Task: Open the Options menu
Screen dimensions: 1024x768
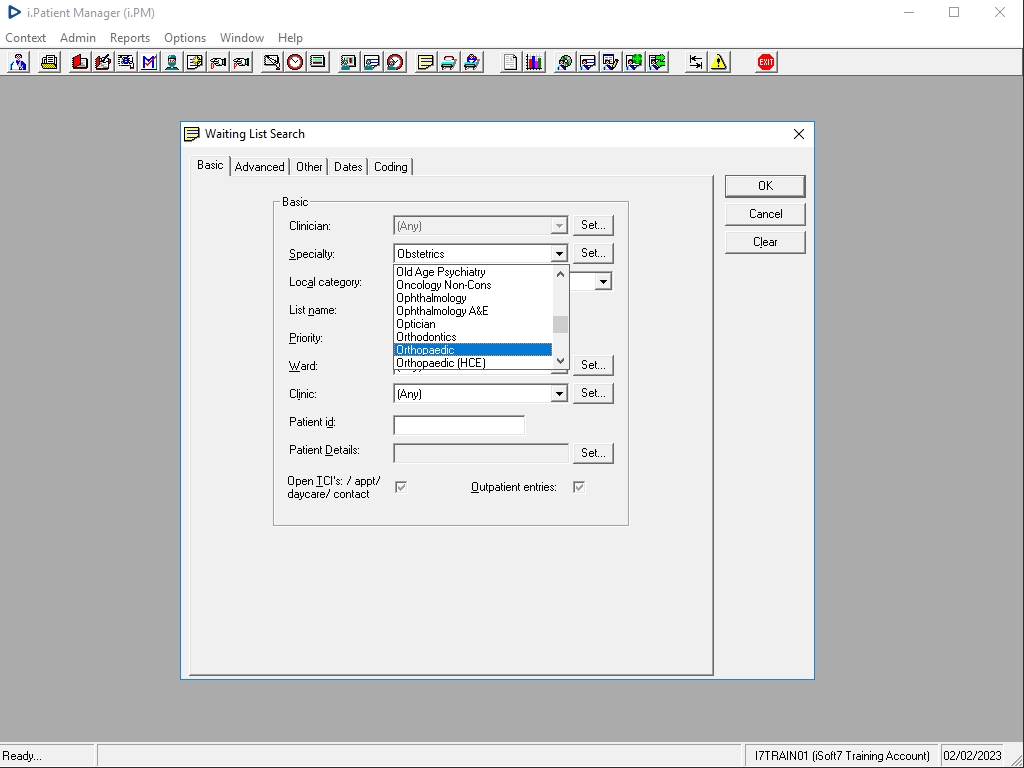Action: [x=185, y=38]
